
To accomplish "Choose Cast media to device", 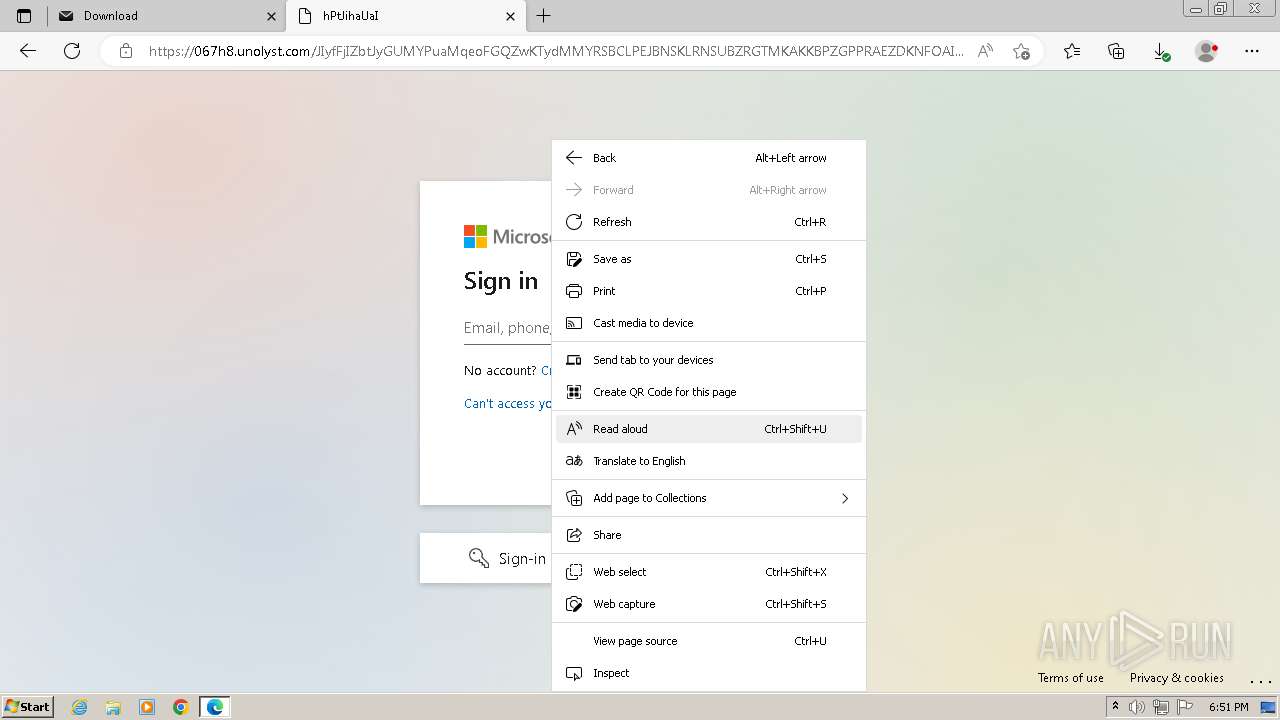I will click(x=708, y=323).
